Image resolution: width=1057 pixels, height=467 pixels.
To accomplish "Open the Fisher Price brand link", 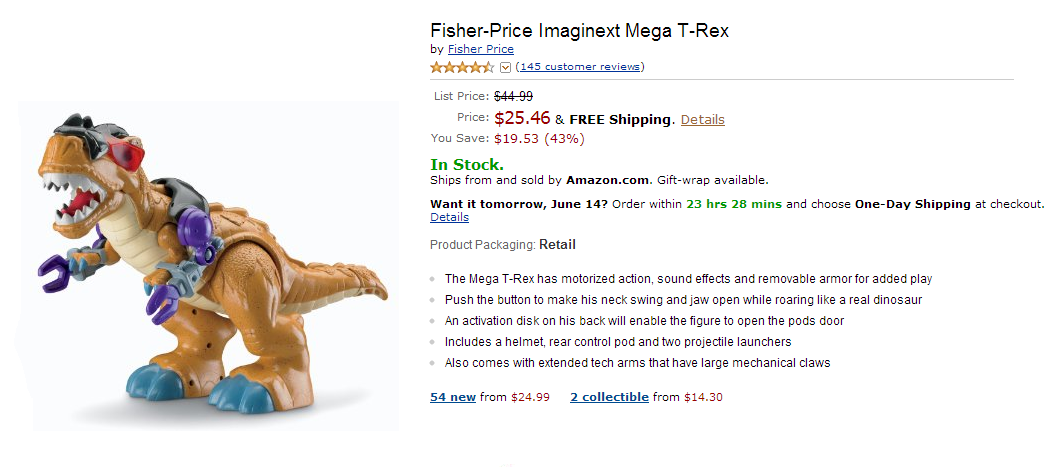I will 480,49.
